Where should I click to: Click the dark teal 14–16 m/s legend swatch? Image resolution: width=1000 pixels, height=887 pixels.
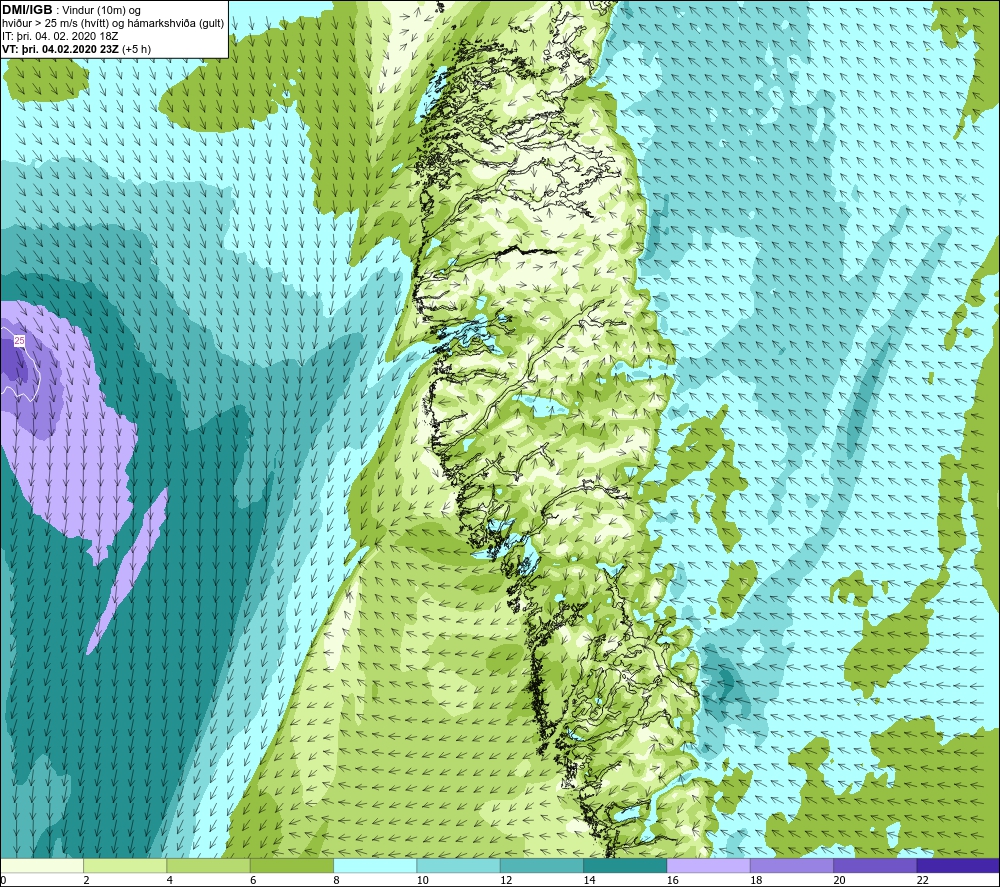625,865
